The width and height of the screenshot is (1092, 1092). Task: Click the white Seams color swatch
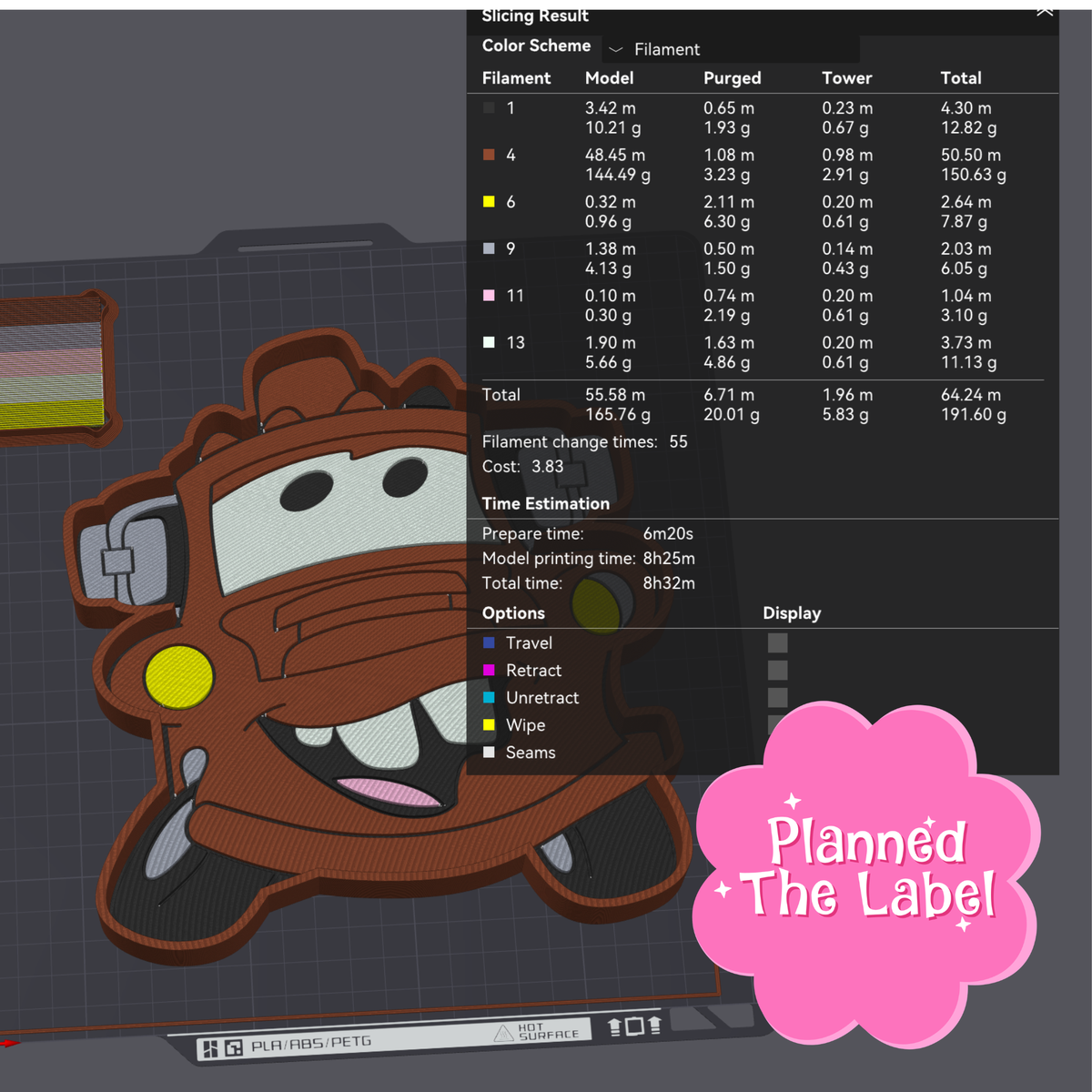tap(489, 753)
